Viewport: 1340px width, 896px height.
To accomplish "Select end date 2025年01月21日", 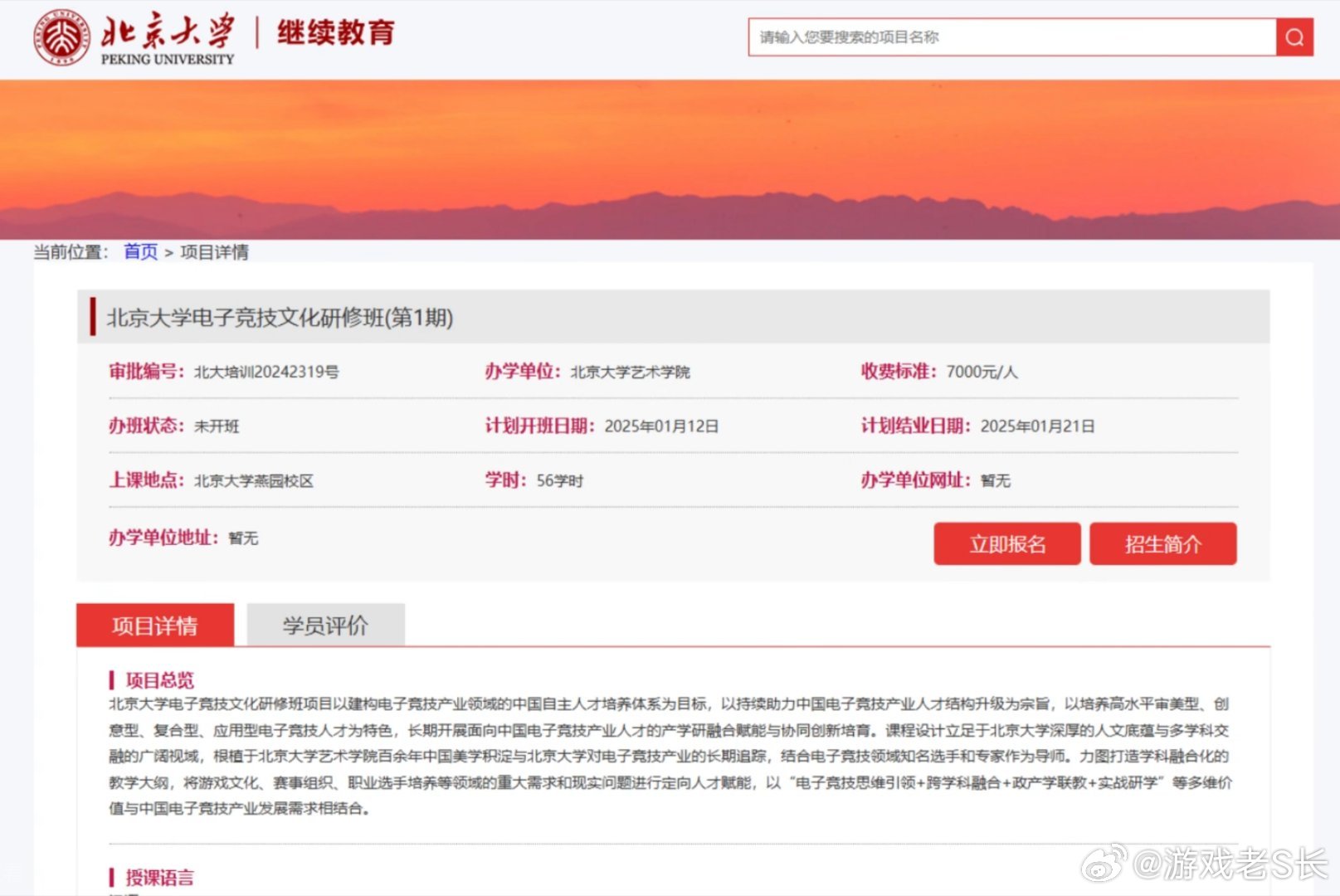I will (1038, 426).
